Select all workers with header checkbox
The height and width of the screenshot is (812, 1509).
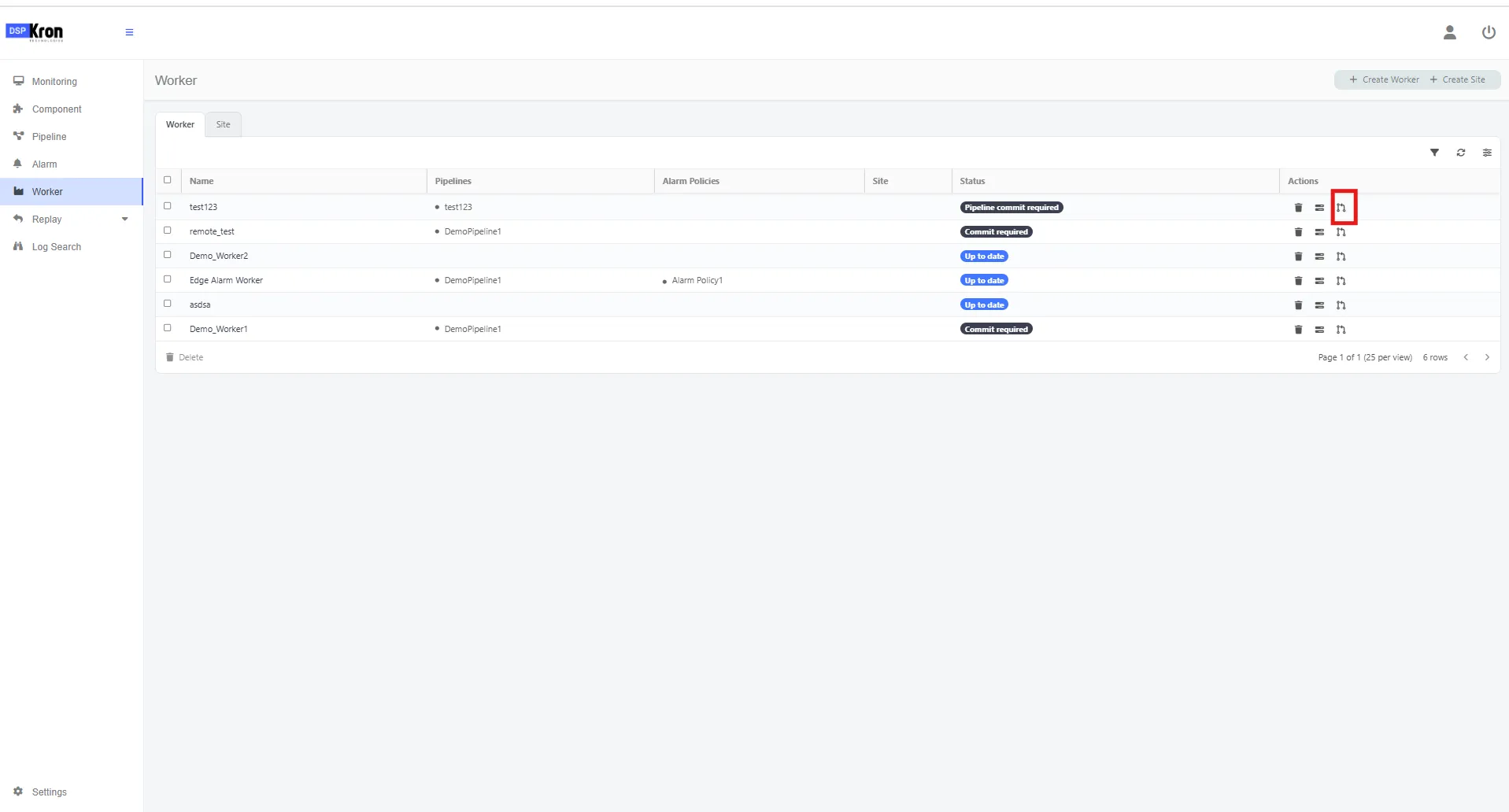coord(167,180)
